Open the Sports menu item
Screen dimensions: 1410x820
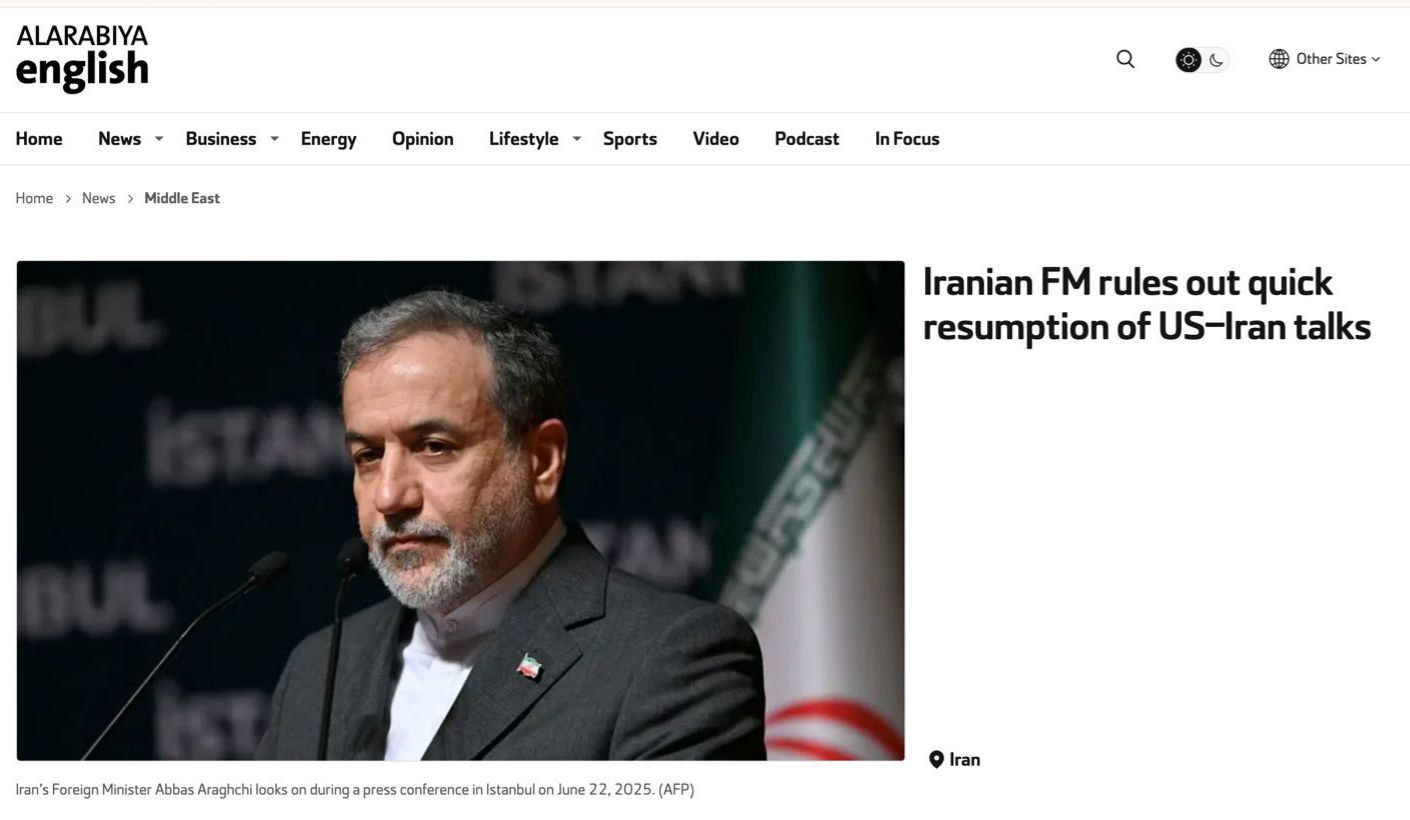[630, 139]
